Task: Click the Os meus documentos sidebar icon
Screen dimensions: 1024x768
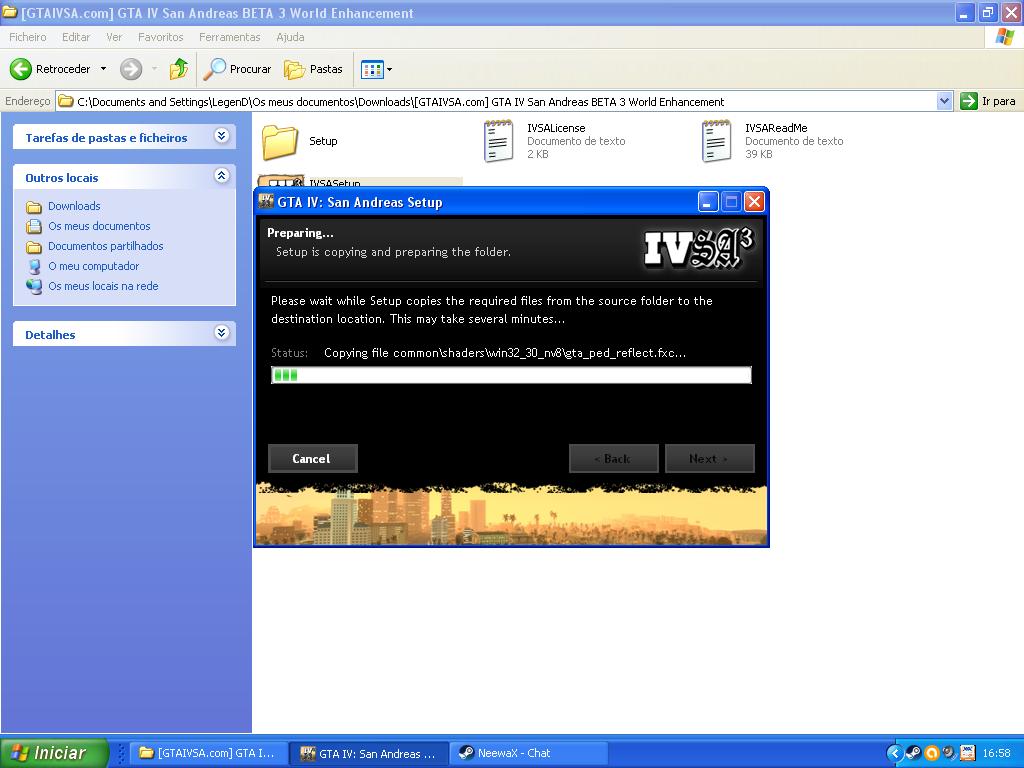Action: pos(34,227)
